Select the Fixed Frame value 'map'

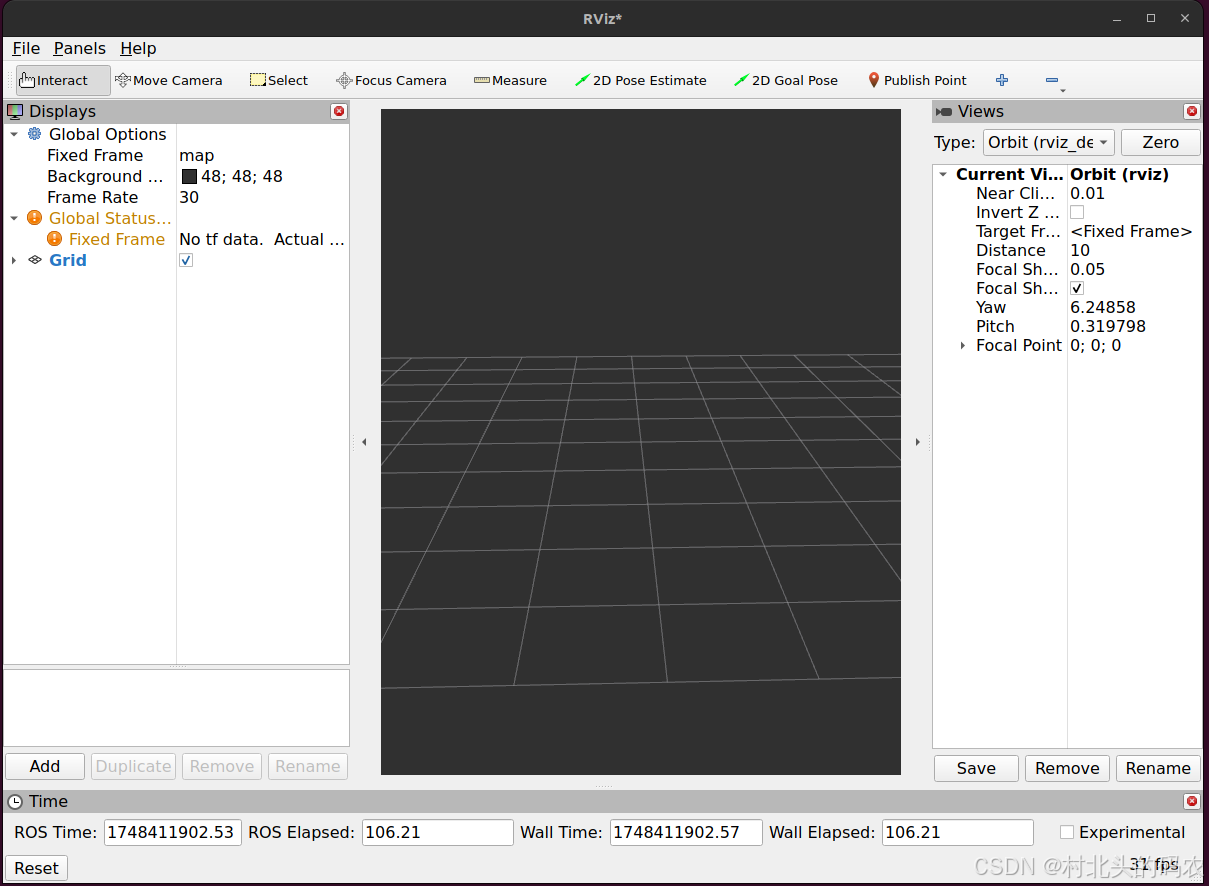pyautogui.click(x=196, y=155)
